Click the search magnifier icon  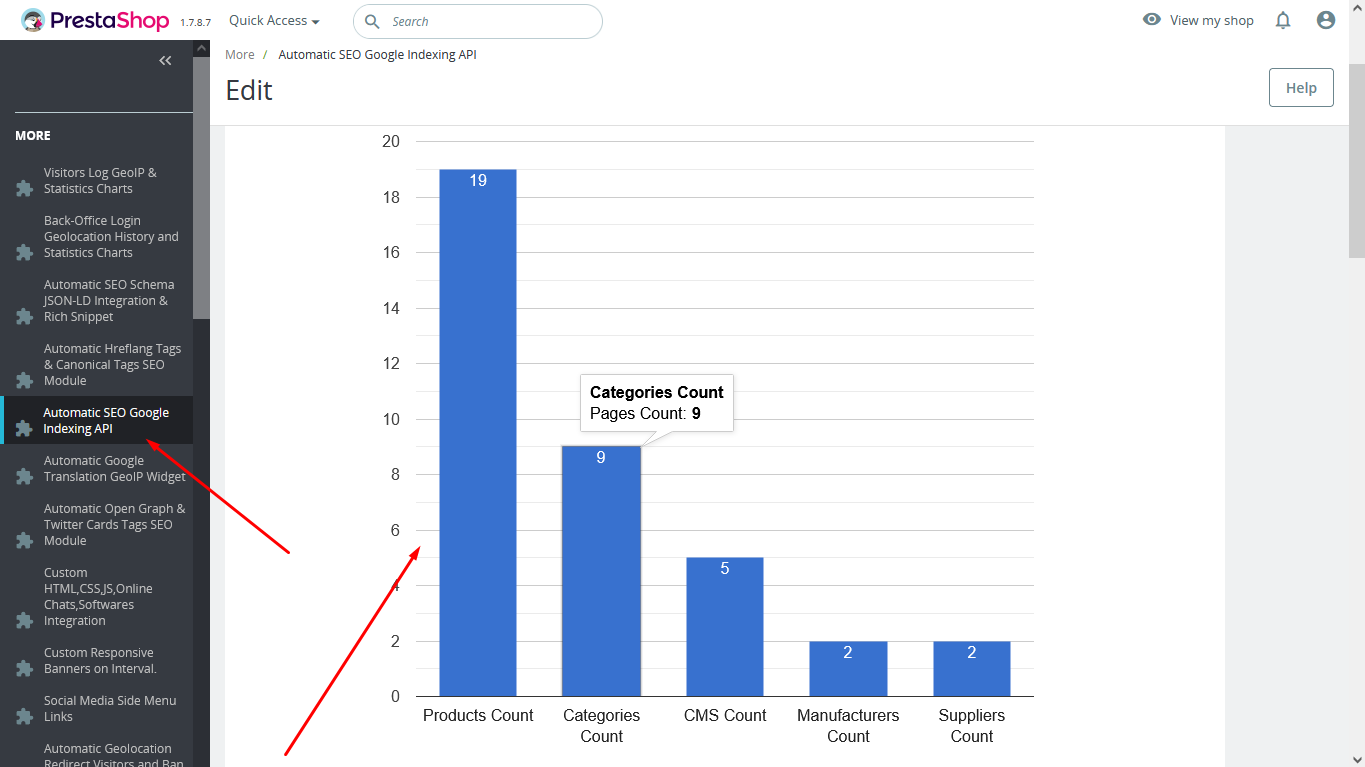(372, 21)
